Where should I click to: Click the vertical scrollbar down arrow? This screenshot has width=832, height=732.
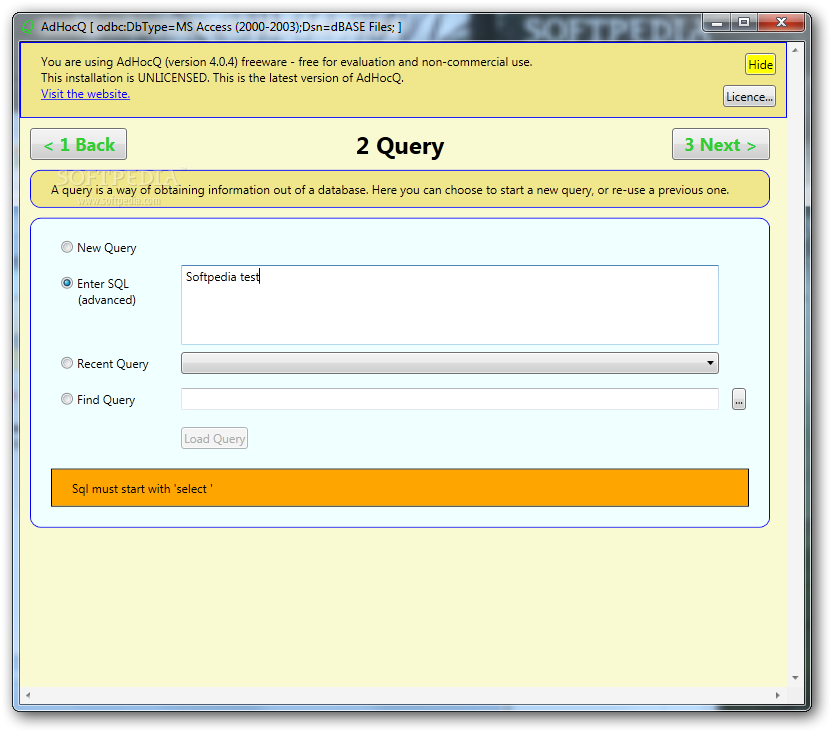point(795,678)
